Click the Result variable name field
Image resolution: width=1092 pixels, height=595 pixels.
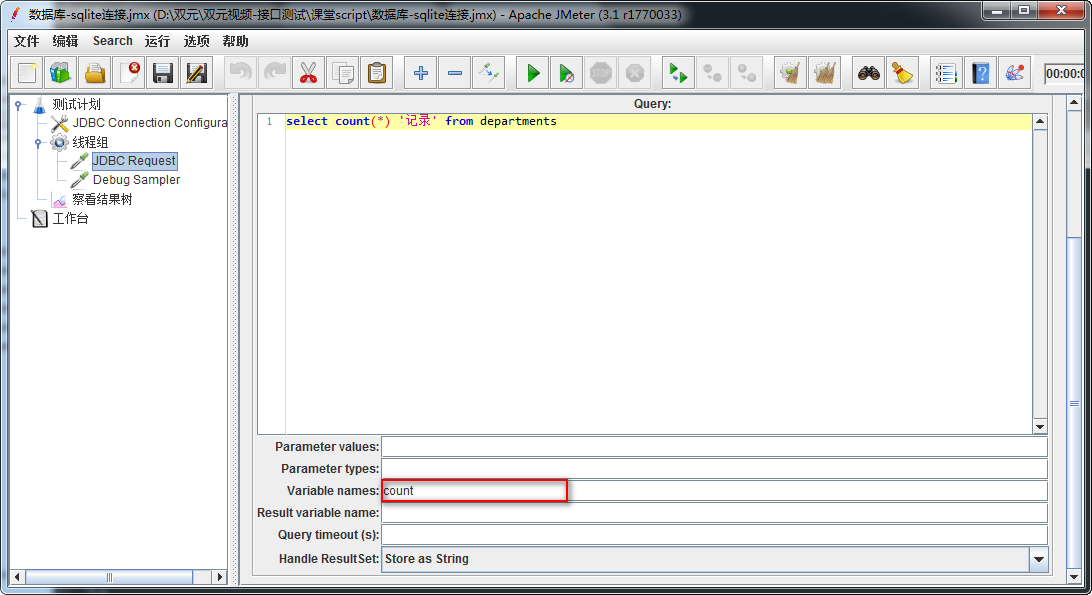715,513
